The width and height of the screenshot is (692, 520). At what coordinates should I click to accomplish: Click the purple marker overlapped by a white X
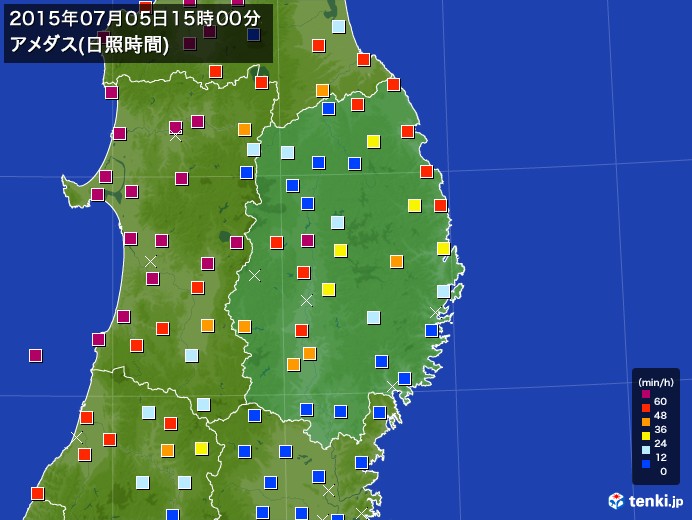176,128
